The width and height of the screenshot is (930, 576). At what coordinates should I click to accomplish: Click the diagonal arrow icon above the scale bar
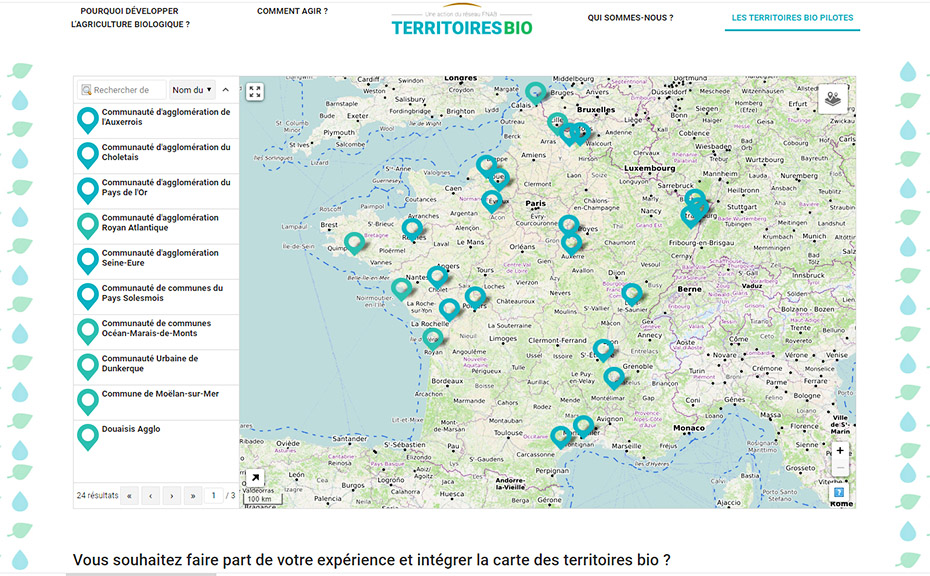click(255, 478)
